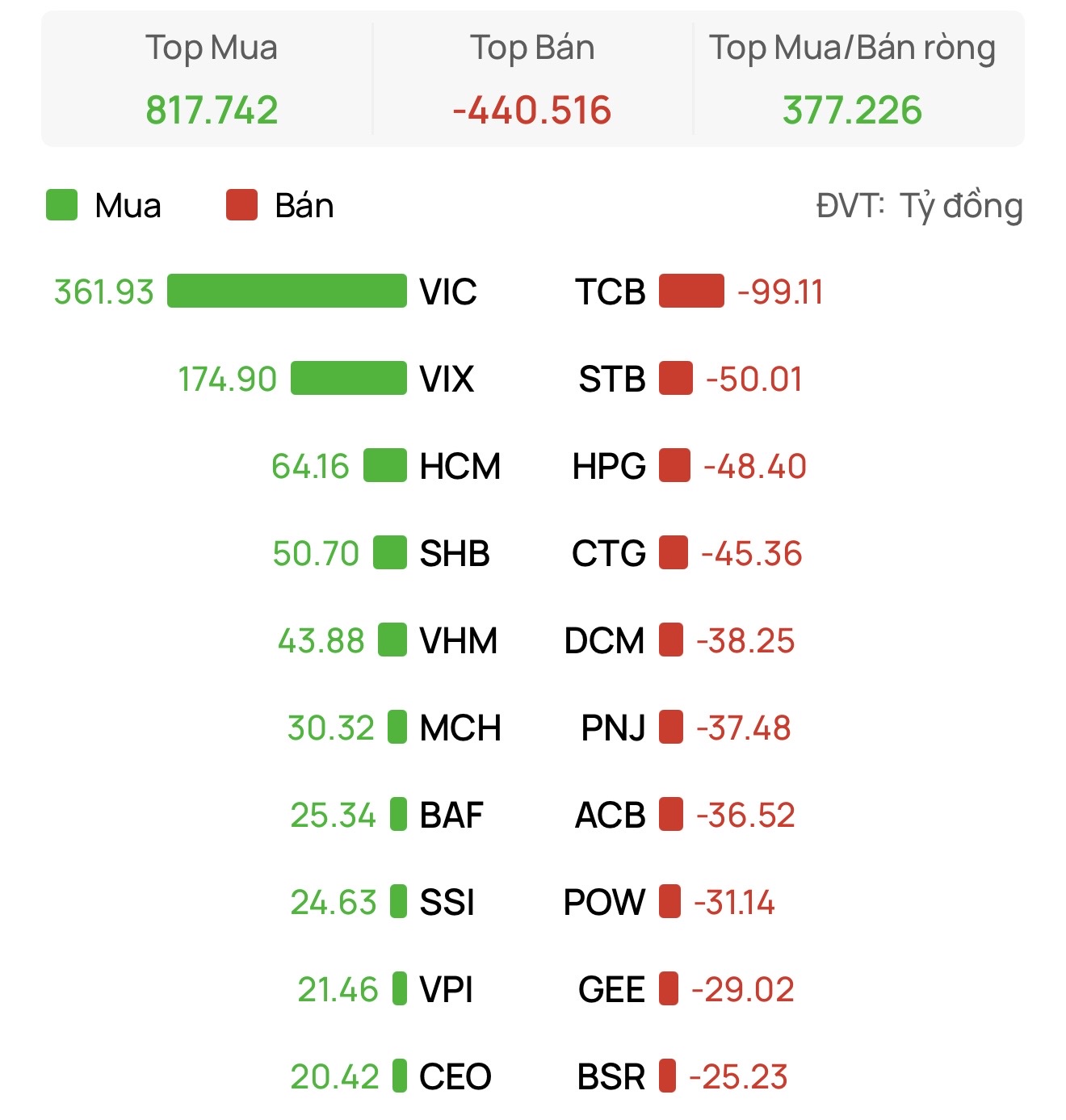Click the PNJ sell value -37.48
This screenshot has height=1120, width=1066.
(x=744, y=728)
